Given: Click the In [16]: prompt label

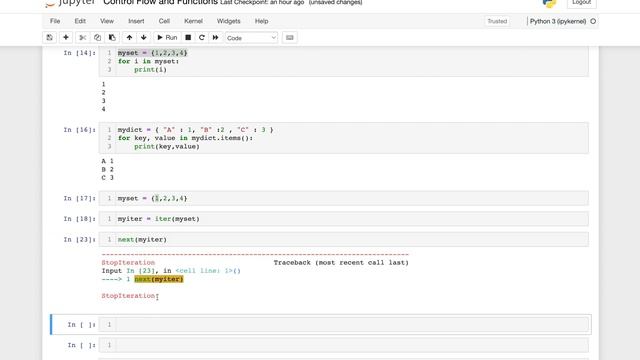Looking at the screenshot, I should 80,130.
